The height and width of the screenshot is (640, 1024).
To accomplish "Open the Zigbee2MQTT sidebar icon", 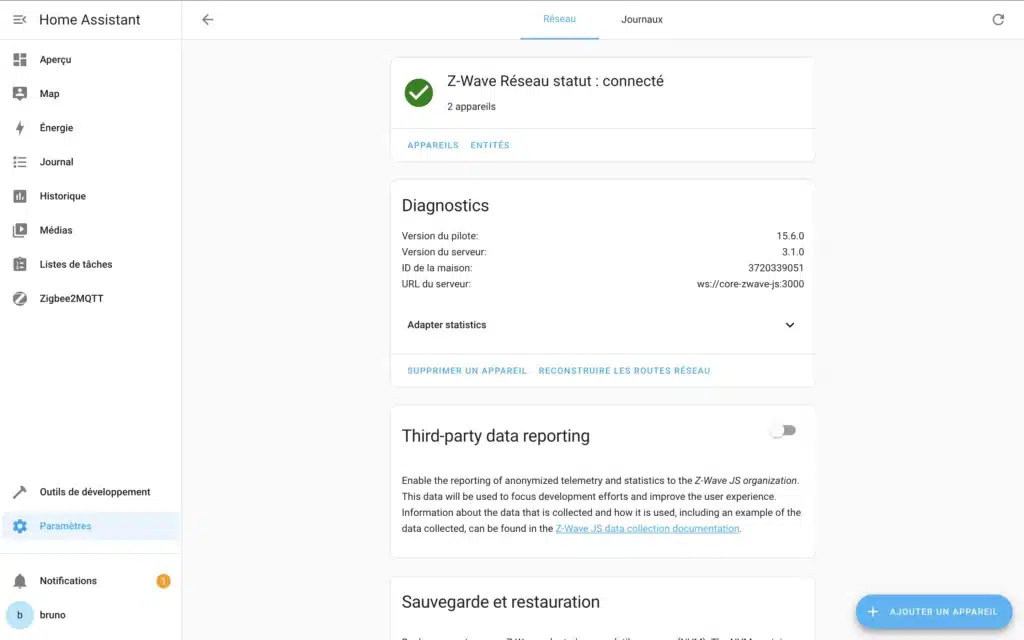I will (x=20, y=298).
